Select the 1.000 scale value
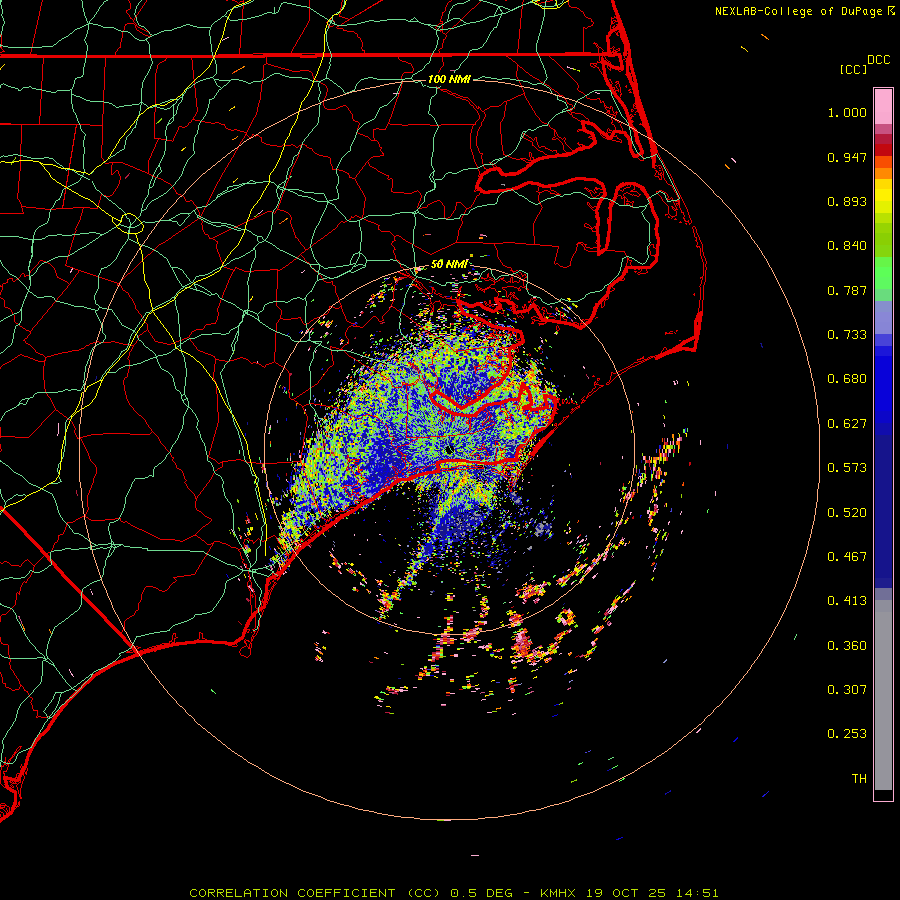Viewport: 900px width, 900px height. coord(847,112)
